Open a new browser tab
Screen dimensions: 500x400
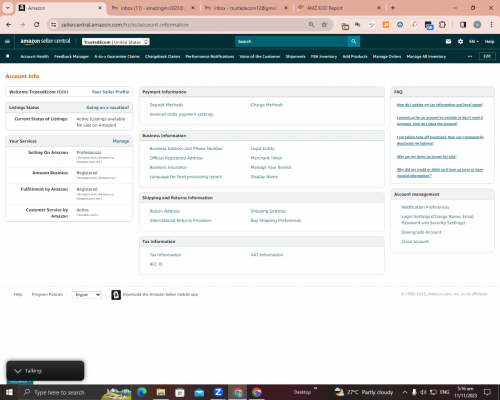coord(393,8)
